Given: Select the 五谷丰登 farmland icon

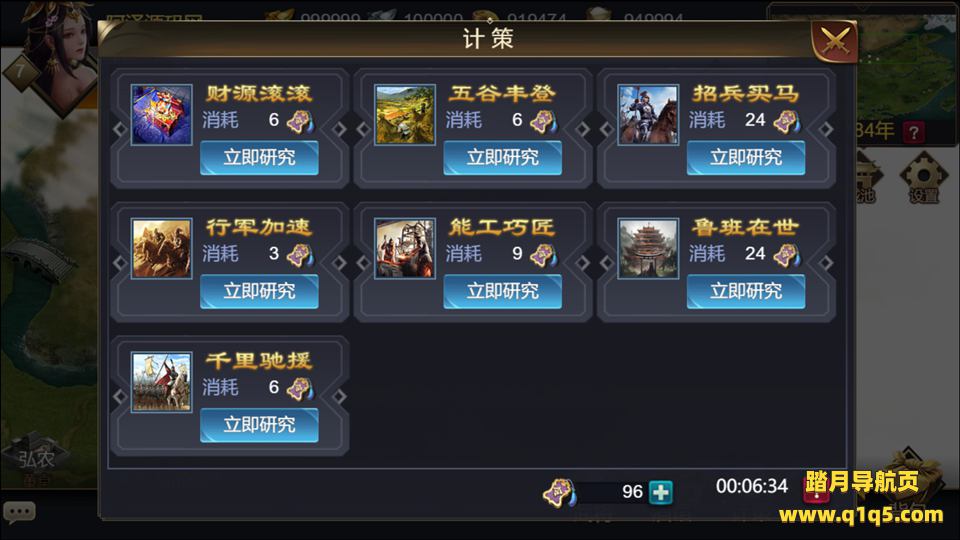Looking at the screenshot, I should (x=405, y=114).
